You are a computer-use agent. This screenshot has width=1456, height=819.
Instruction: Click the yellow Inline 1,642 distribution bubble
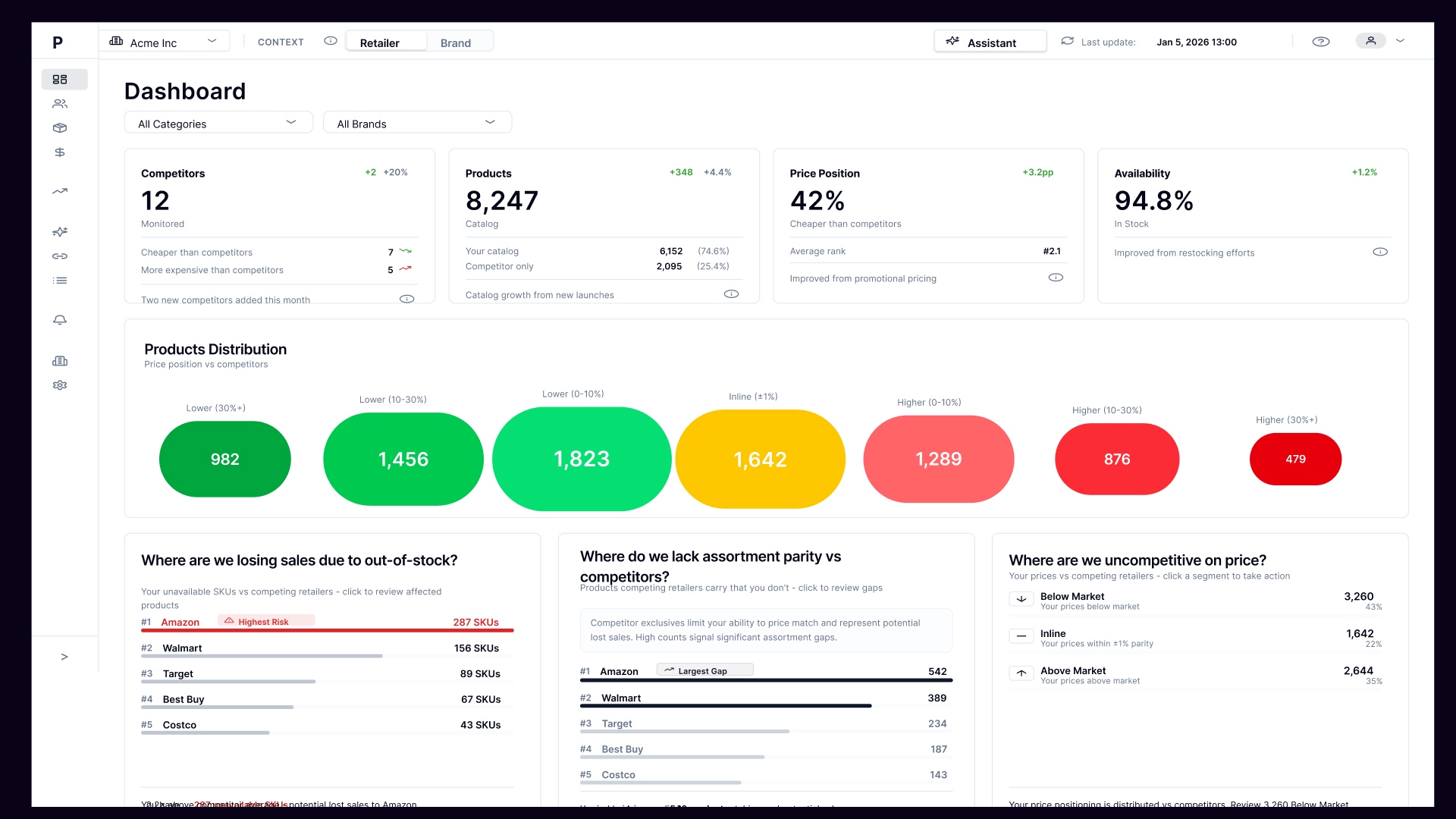(760, 460)
